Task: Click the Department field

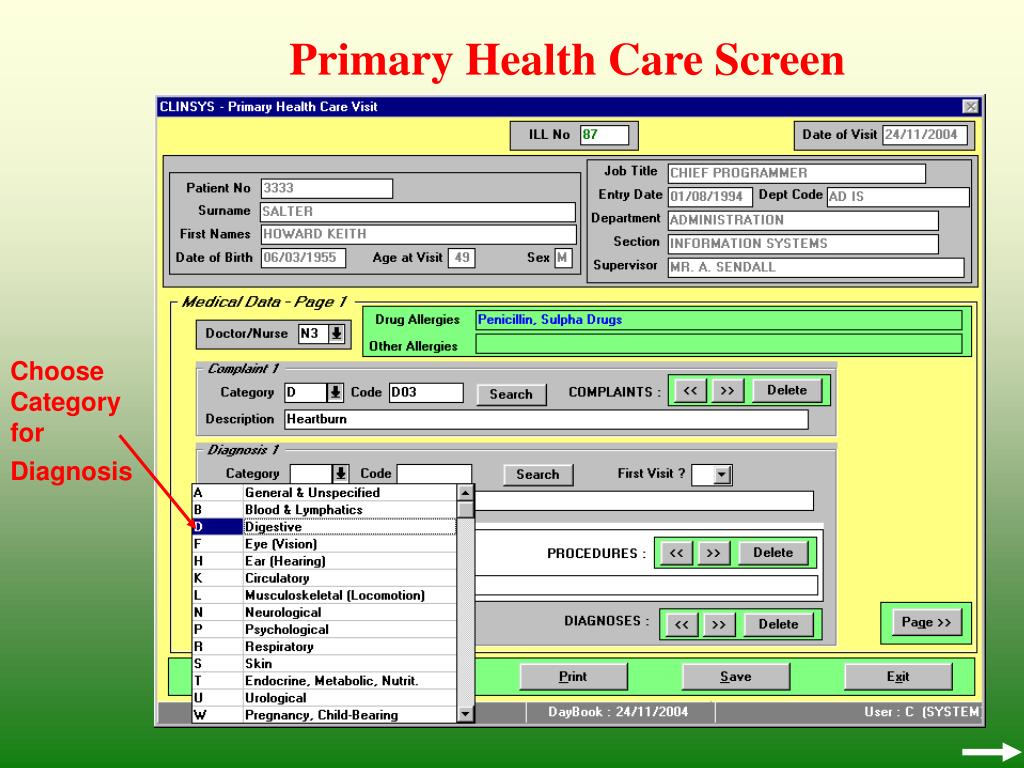Action: point(803,220)
